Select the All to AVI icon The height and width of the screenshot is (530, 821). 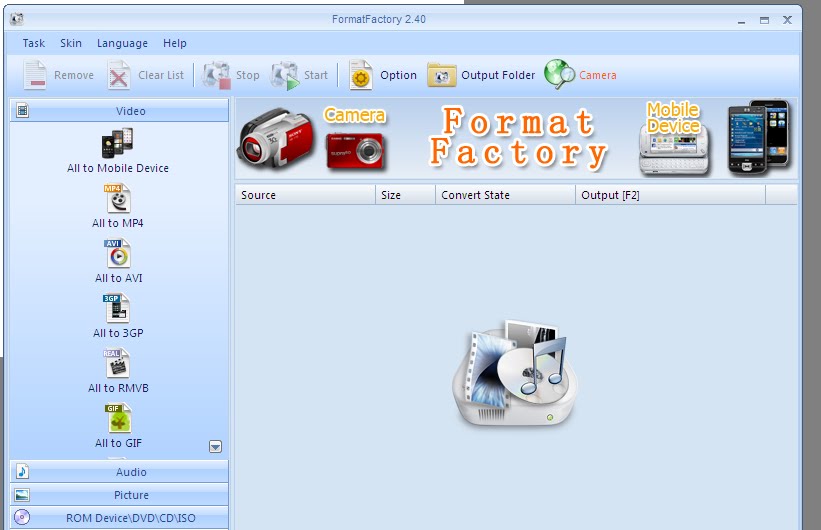tap(118, 253)
